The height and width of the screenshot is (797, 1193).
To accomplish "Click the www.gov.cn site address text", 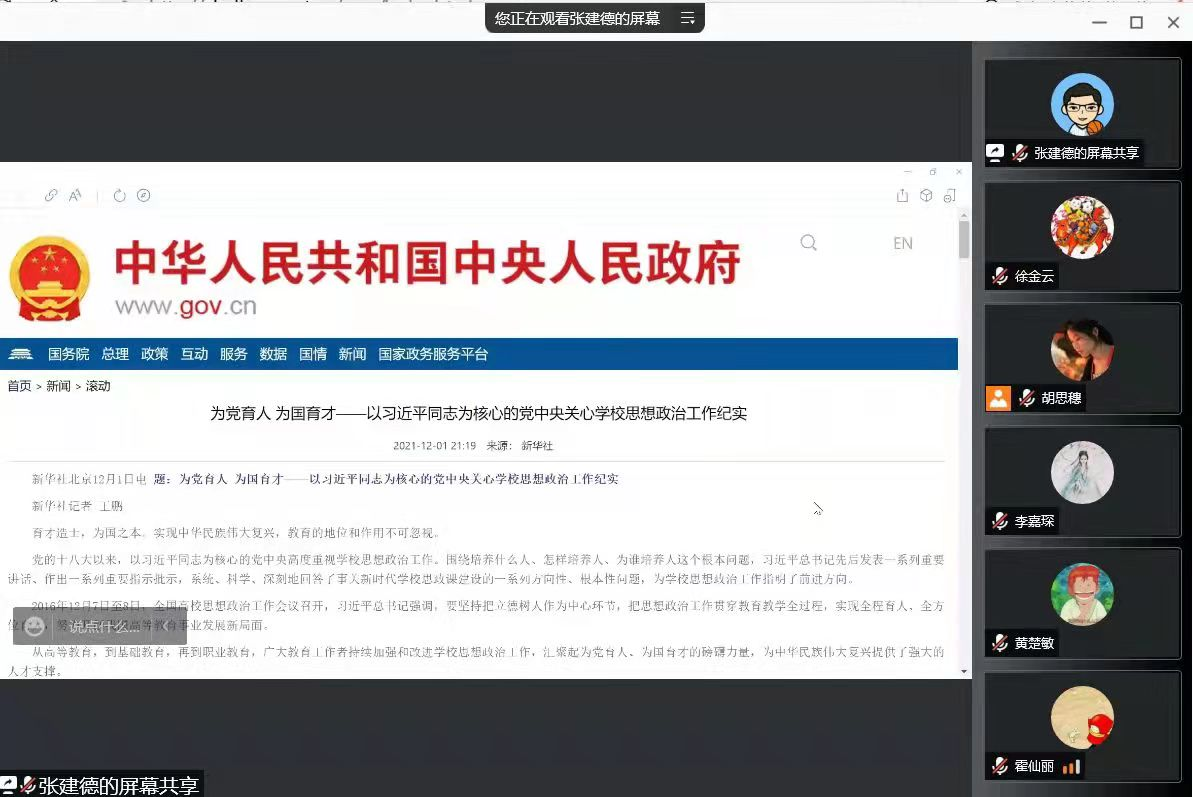I will point(186,306).
